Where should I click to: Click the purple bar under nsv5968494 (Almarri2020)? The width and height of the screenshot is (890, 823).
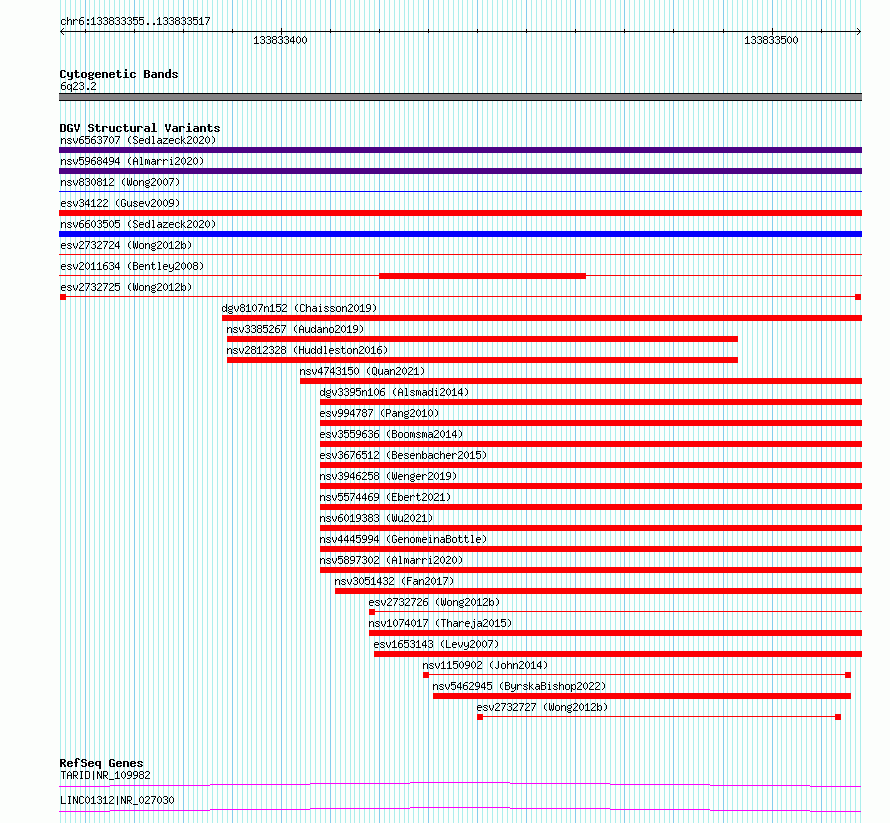pos(460,171)
